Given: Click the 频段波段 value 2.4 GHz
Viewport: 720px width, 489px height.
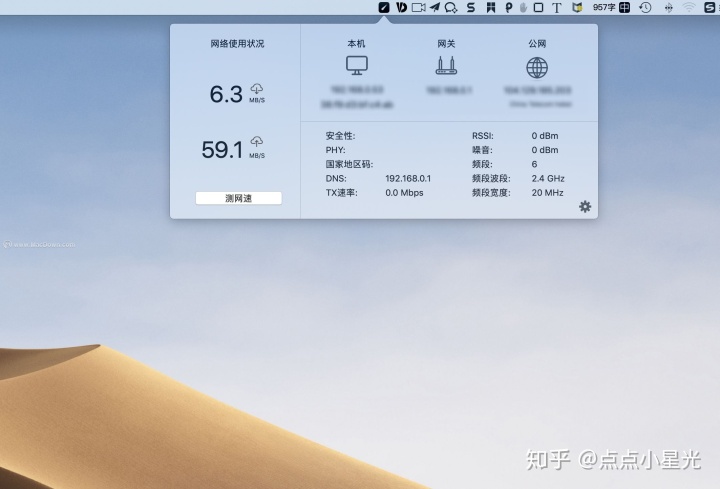Looking at the screenshot, I should pos(548,179).
